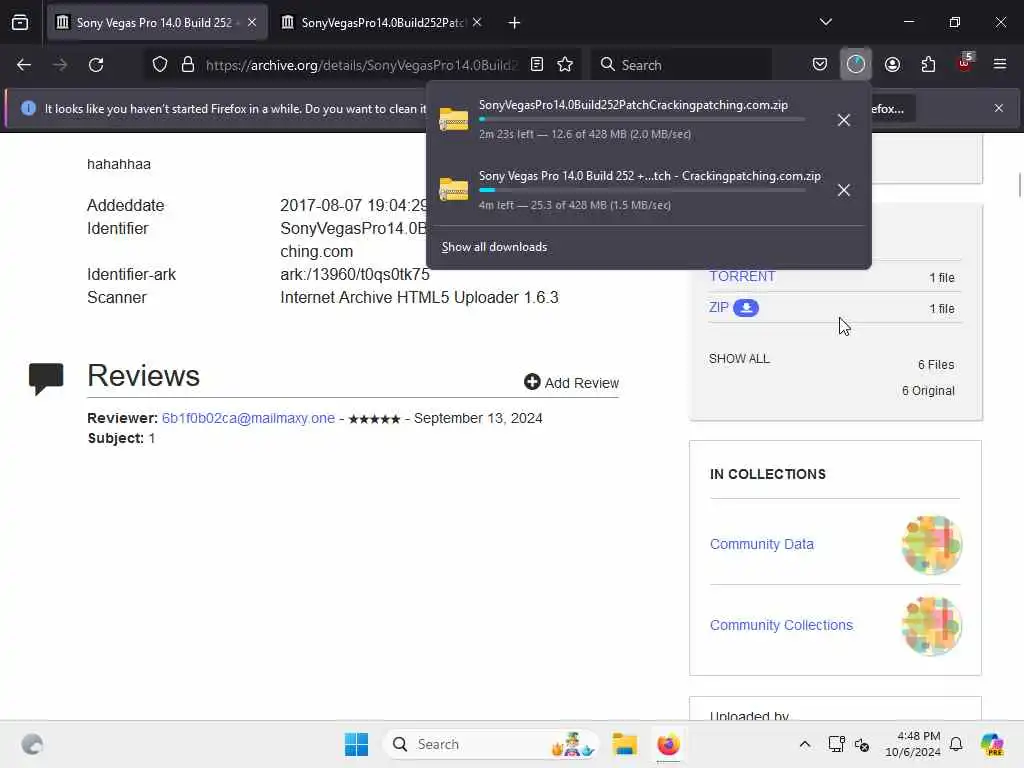Expand the list all tabs chevron
1024x768 pixels.
pyautogui.click(x=826, y=22)
